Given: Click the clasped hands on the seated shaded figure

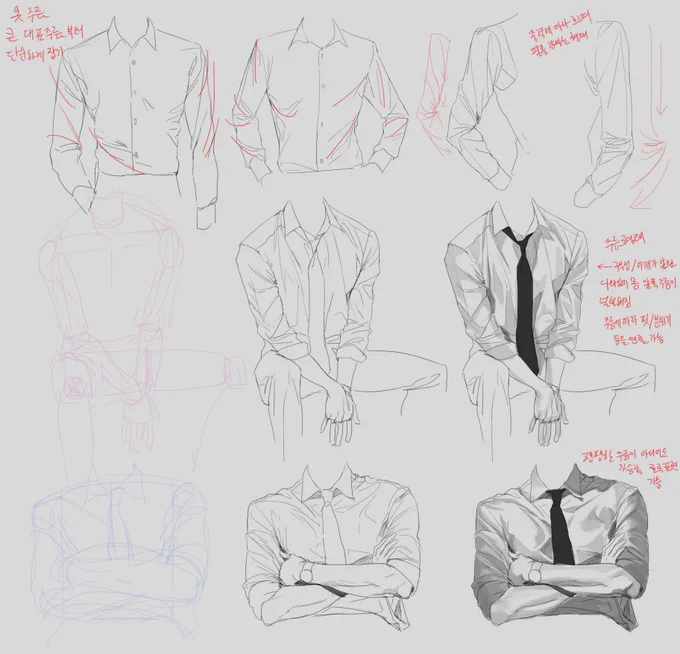Looking at the screenshot, I should pyautogui.click(x=550, y=414).
